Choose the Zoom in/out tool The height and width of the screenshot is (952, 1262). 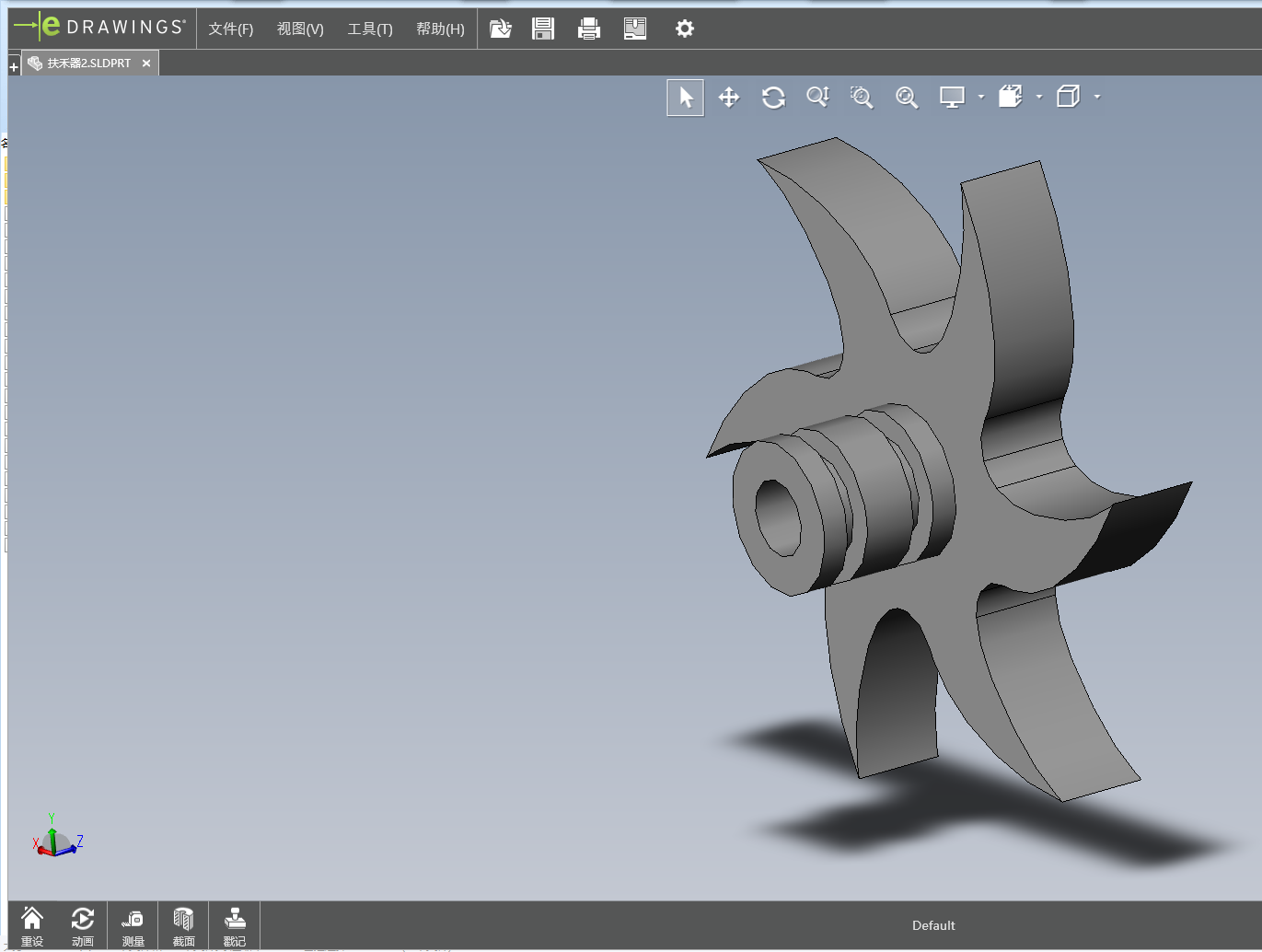click(817, 97)
